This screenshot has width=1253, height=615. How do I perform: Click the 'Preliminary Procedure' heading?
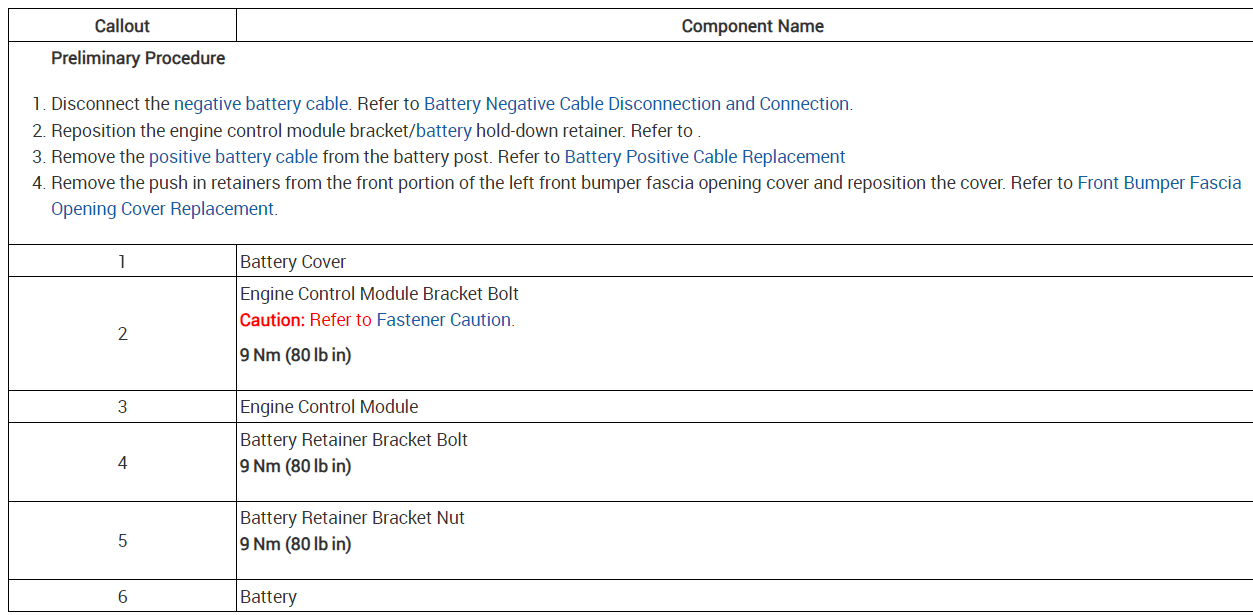click(x=138, y=58)
